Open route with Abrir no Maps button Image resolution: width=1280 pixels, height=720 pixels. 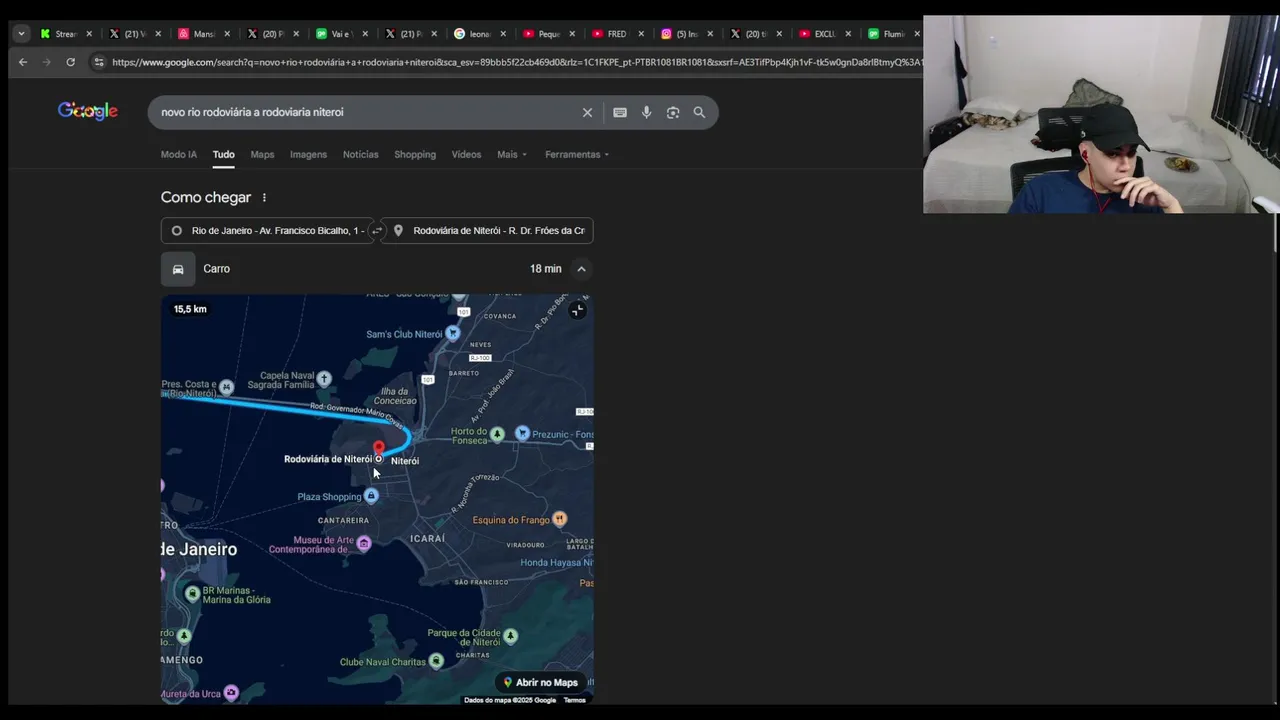pyautogui.click(x=540, y=682)
